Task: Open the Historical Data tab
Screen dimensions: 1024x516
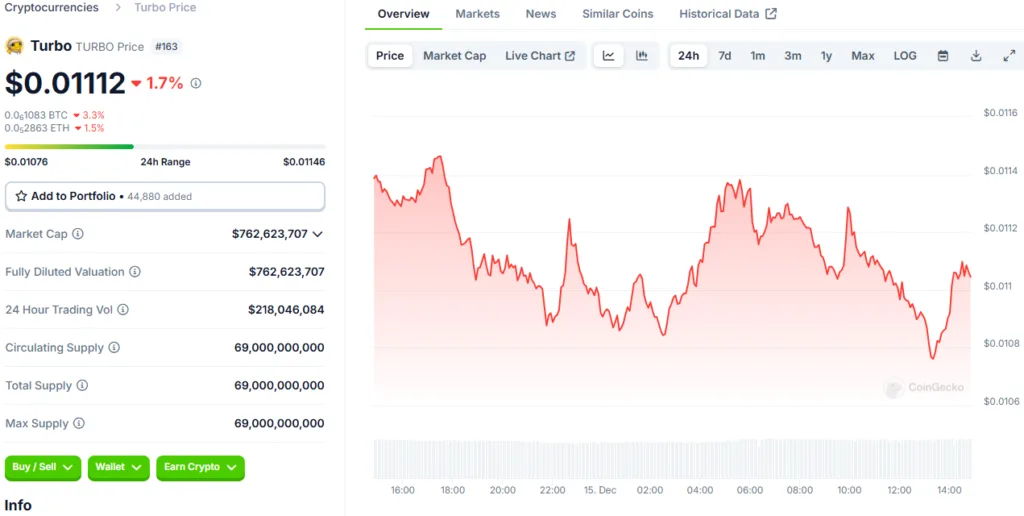Action: click(728, 14)
